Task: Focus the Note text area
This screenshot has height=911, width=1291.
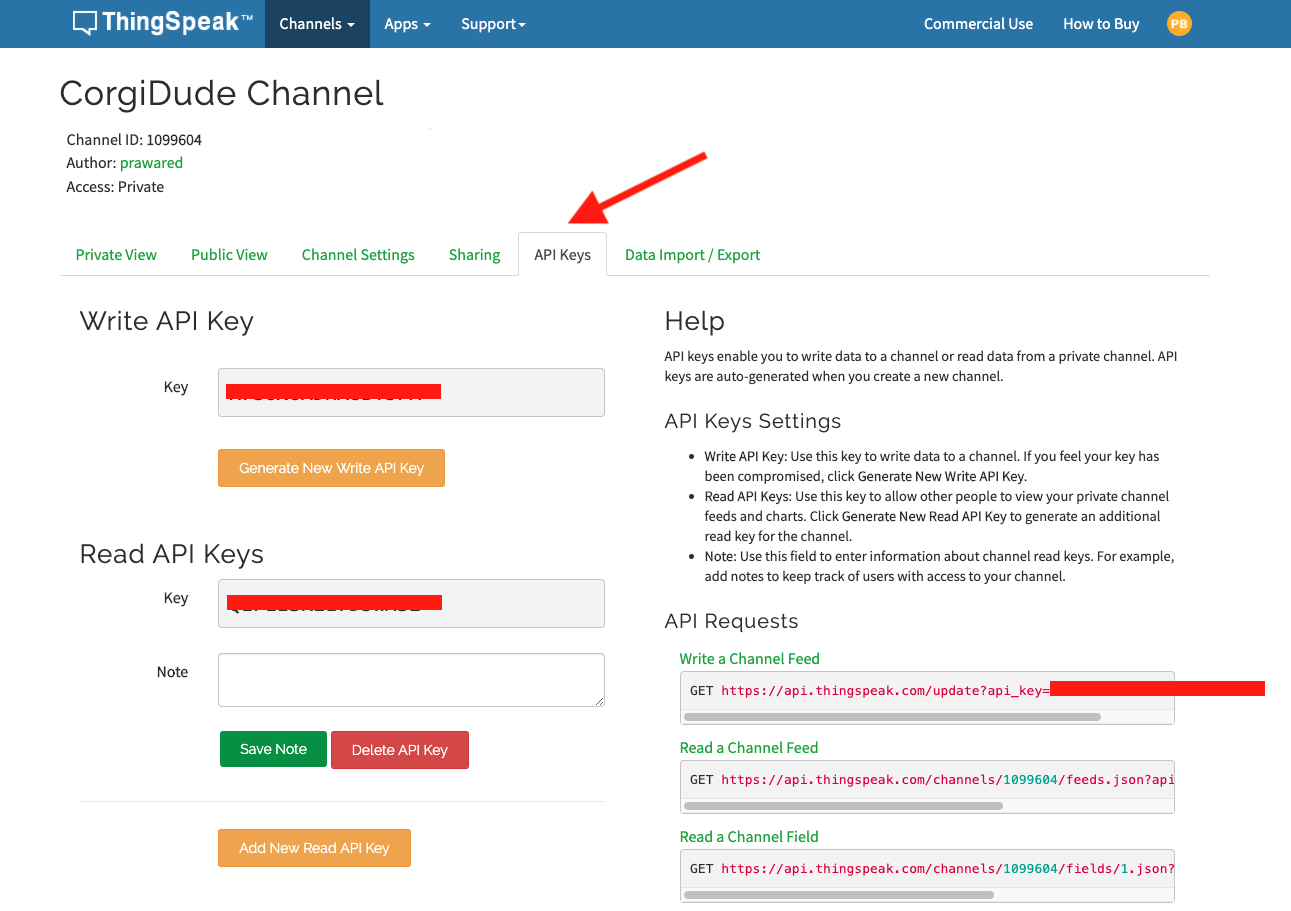Action: tap(411, 680)
